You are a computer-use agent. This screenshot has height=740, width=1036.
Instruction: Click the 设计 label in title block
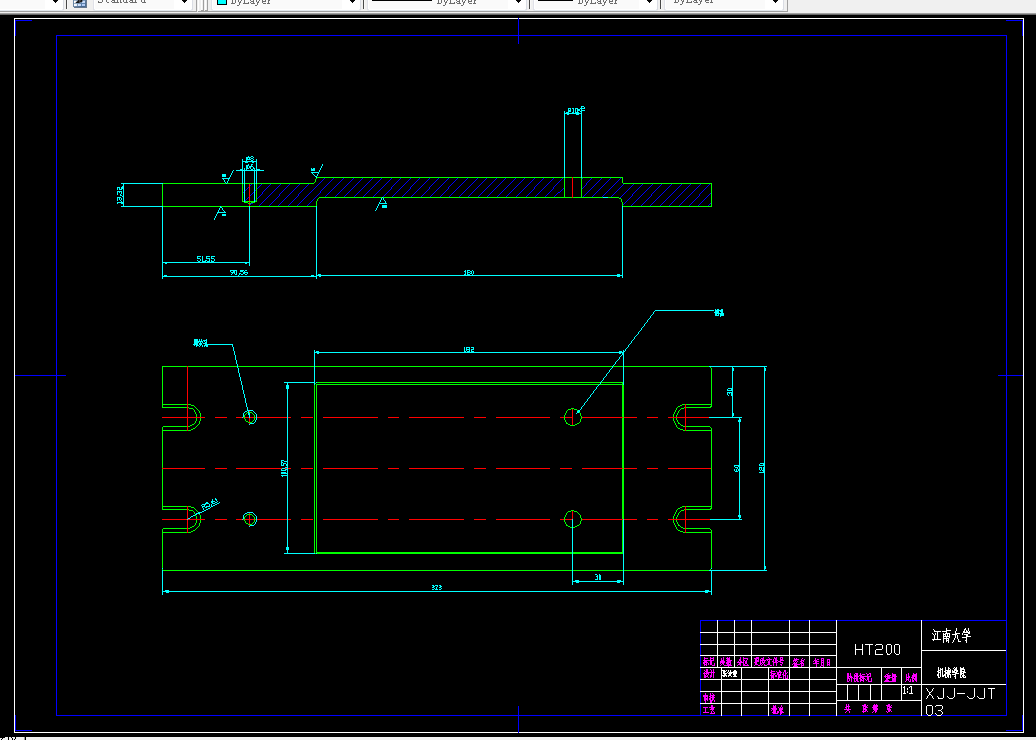[x=709, y=674]
